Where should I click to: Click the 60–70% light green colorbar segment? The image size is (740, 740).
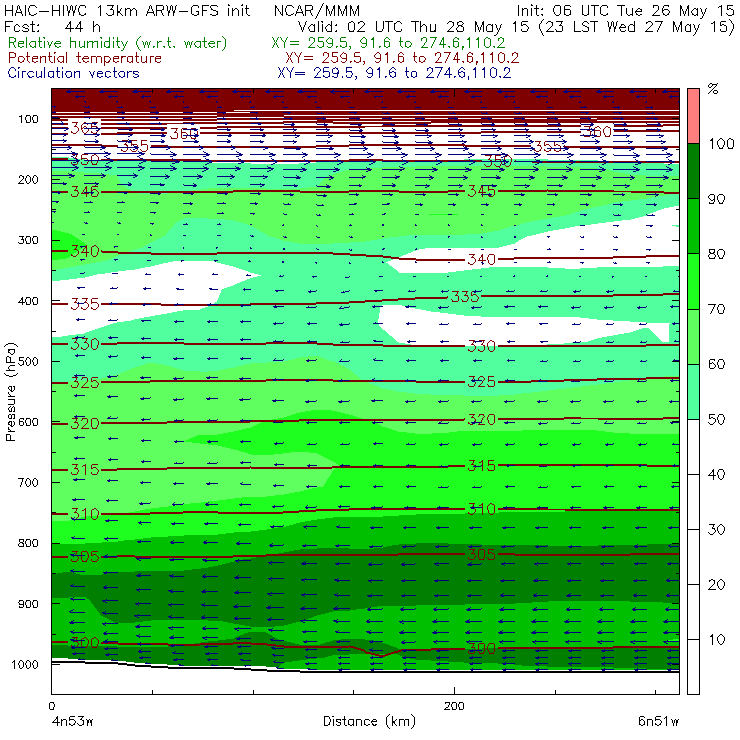(693, 336)
